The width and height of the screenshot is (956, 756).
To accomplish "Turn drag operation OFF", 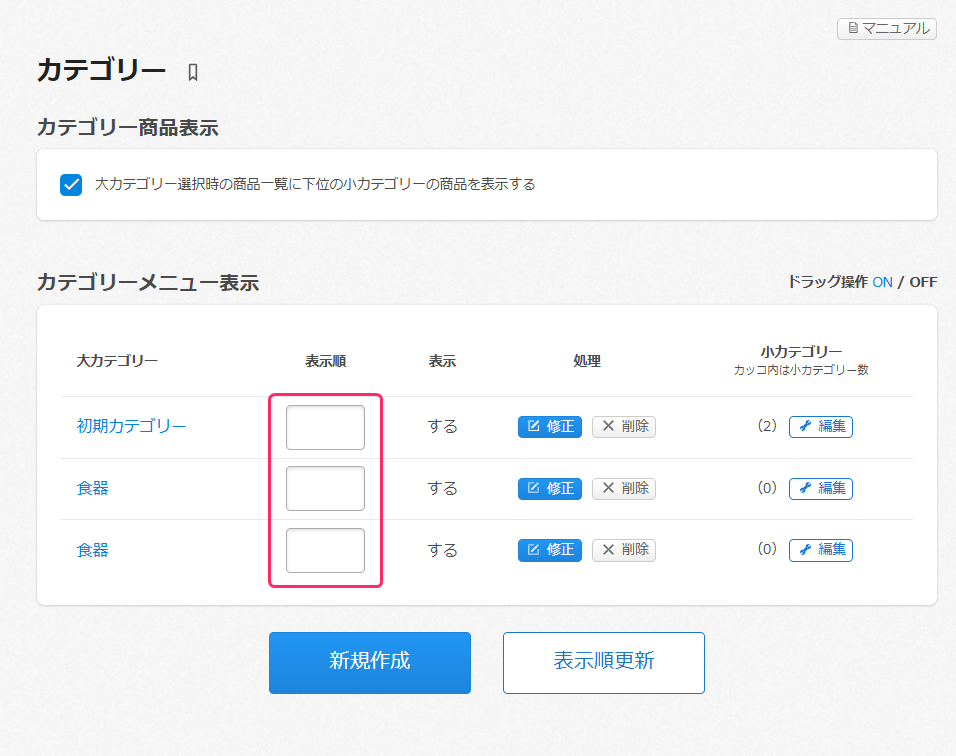I will pos(922,282).
